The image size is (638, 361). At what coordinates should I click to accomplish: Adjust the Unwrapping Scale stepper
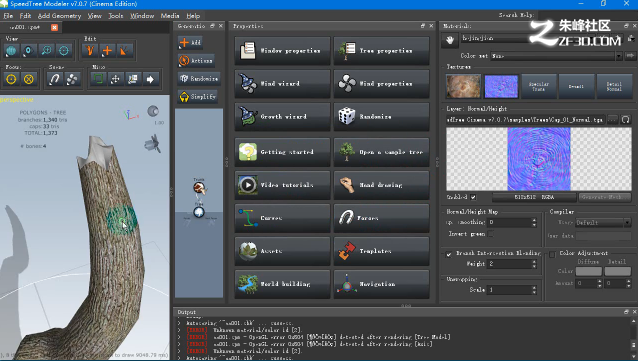click(534, 290)
